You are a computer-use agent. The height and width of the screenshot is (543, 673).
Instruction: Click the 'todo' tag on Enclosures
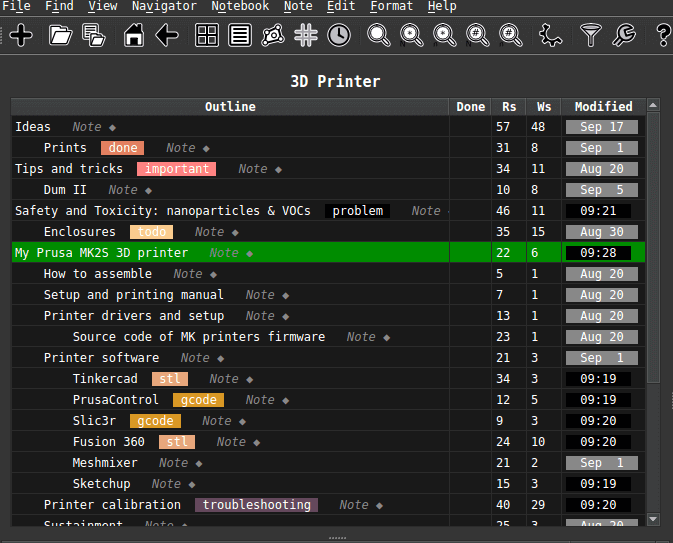point(152,232)
